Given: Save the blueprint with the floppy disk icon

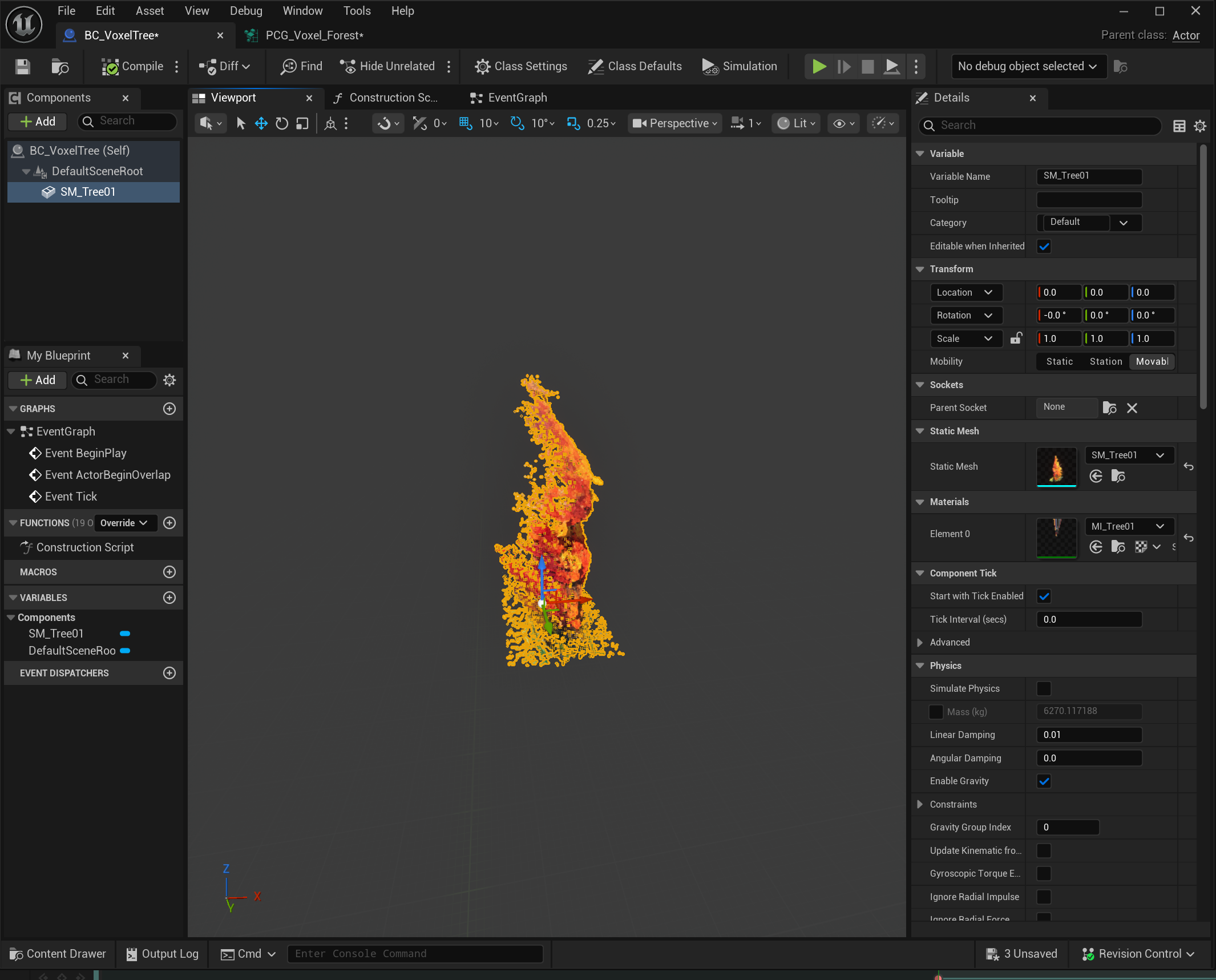Looking at the screenshot, I should point(23,67).
